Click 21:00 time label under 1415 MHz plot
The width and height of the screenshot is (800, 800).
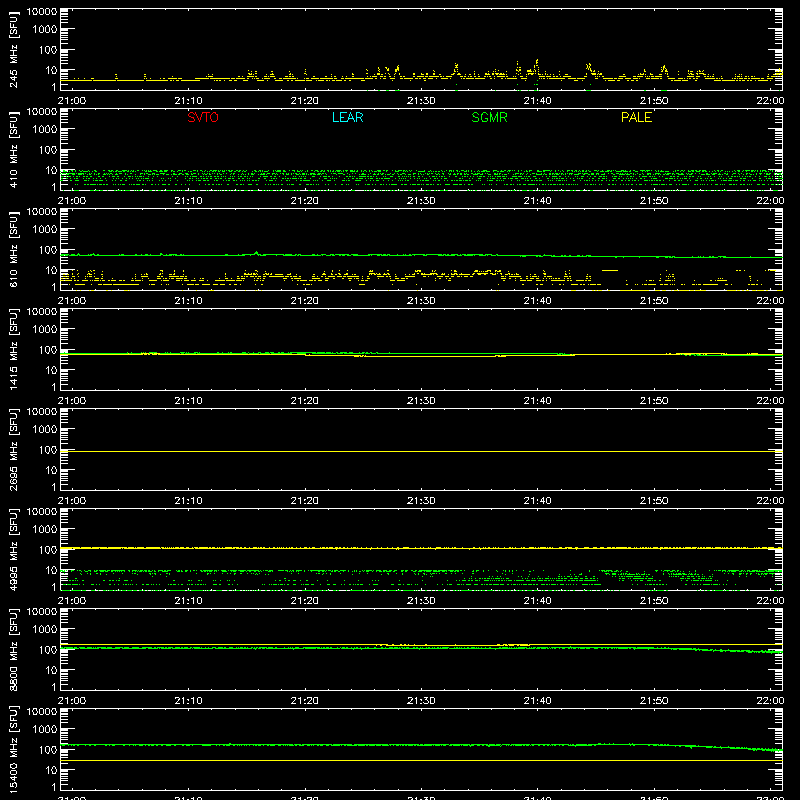coord(72,401)
